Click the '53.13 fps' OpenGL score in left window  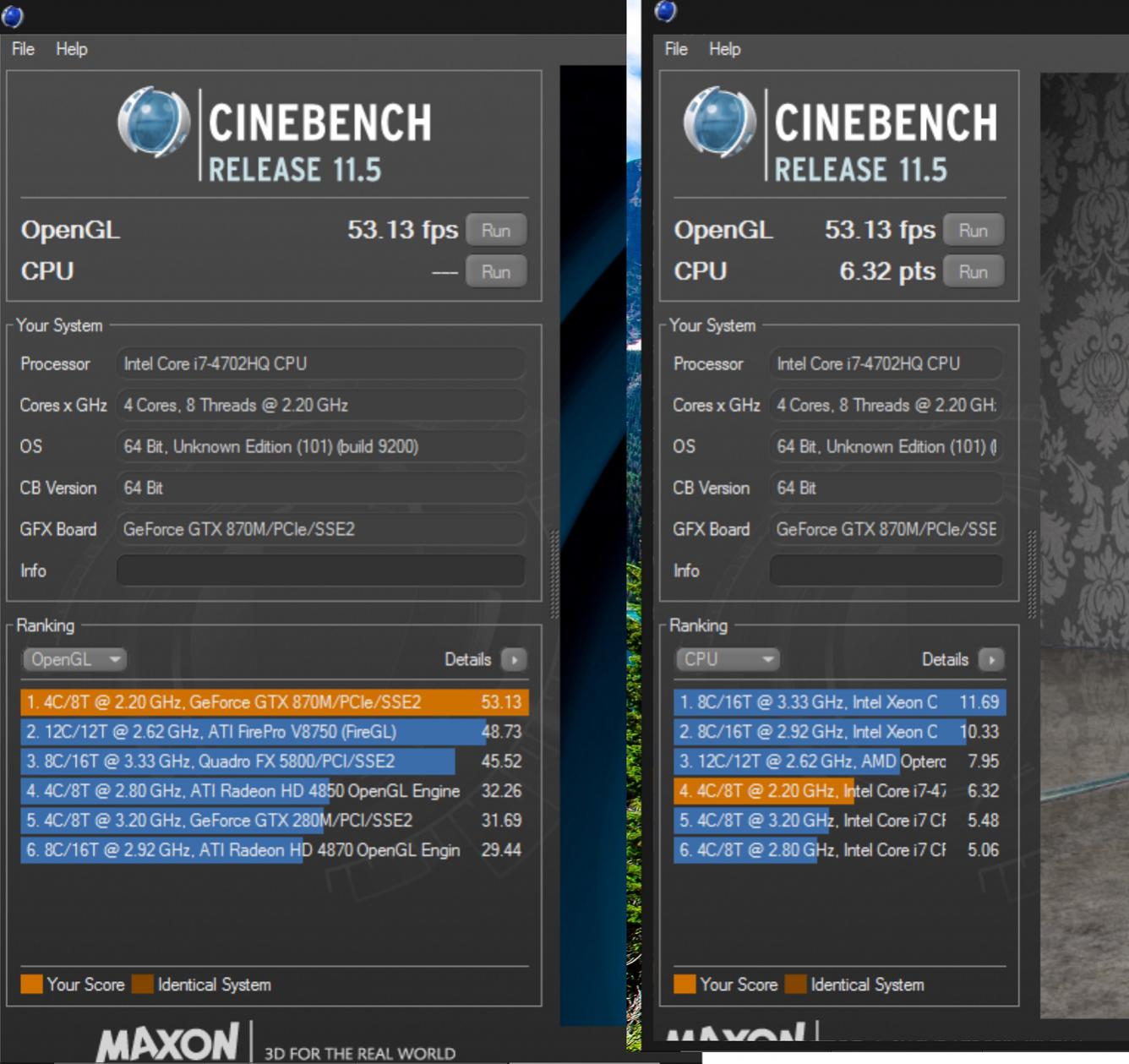403,230
